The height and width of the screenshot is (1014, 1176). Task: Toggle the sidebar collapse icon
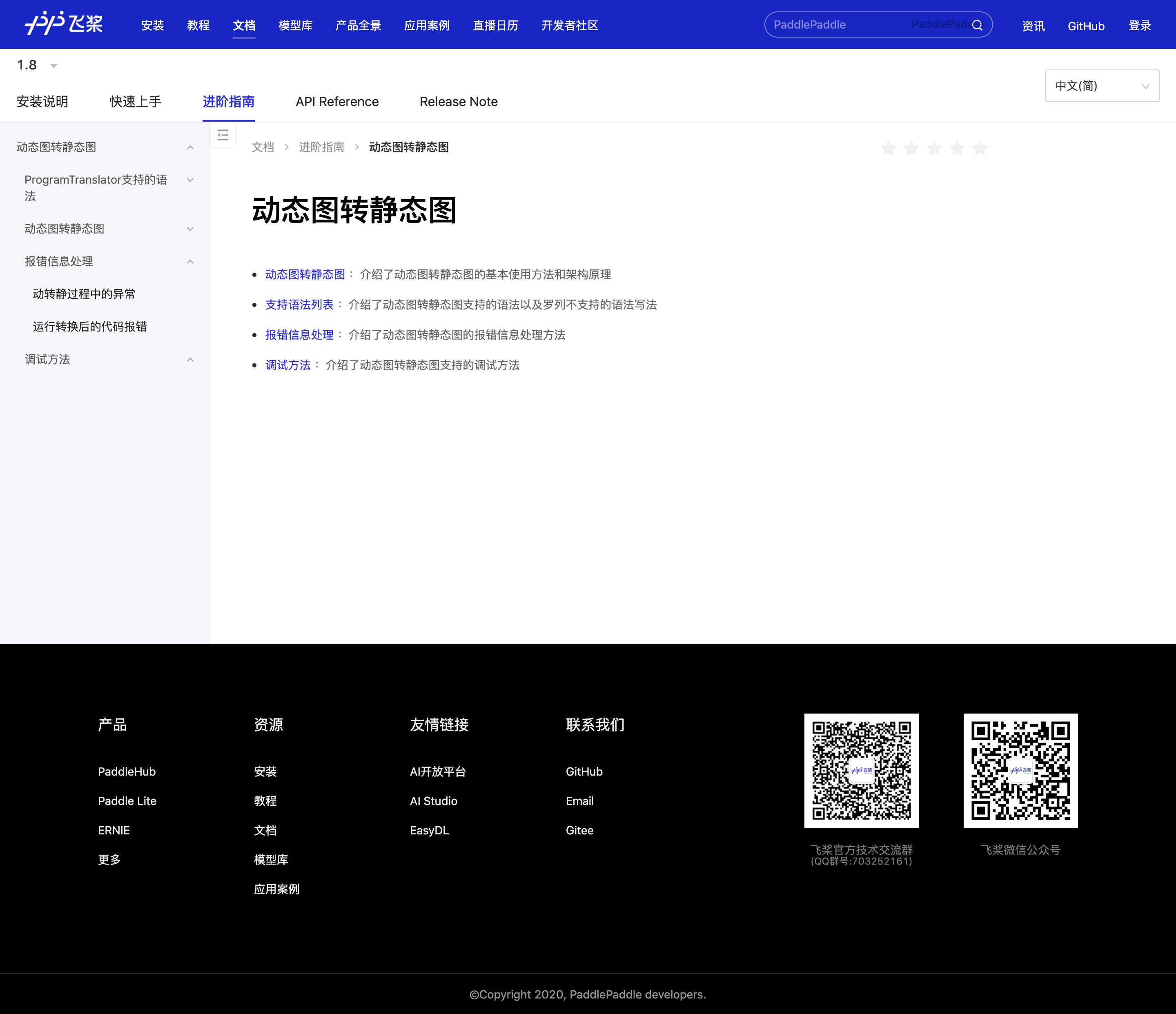coord(223,135)
